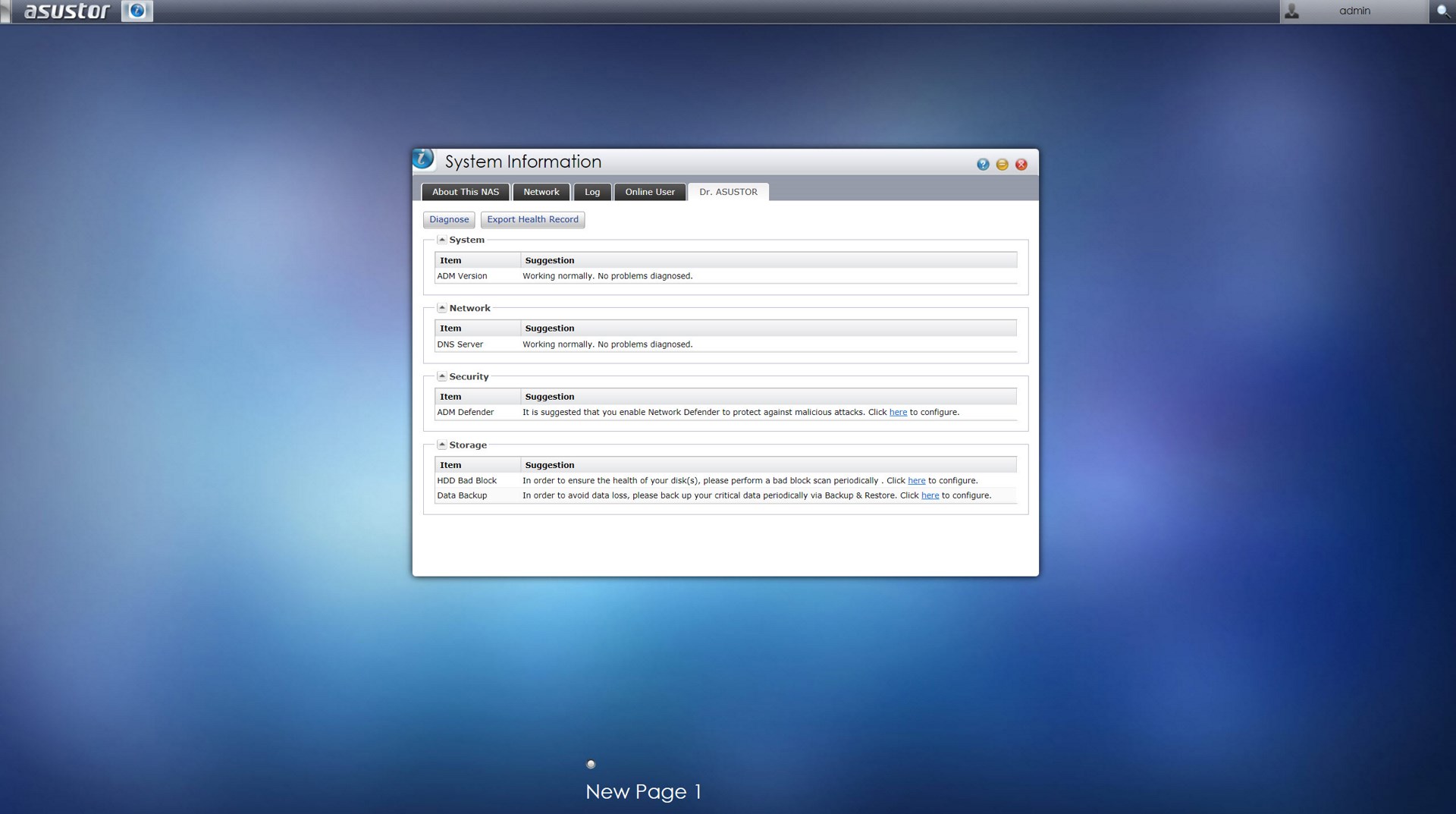Open the search magnifier icon
Viewport: 1456px width, 814px height.
pyautogui.click(x=1442, y=11)
